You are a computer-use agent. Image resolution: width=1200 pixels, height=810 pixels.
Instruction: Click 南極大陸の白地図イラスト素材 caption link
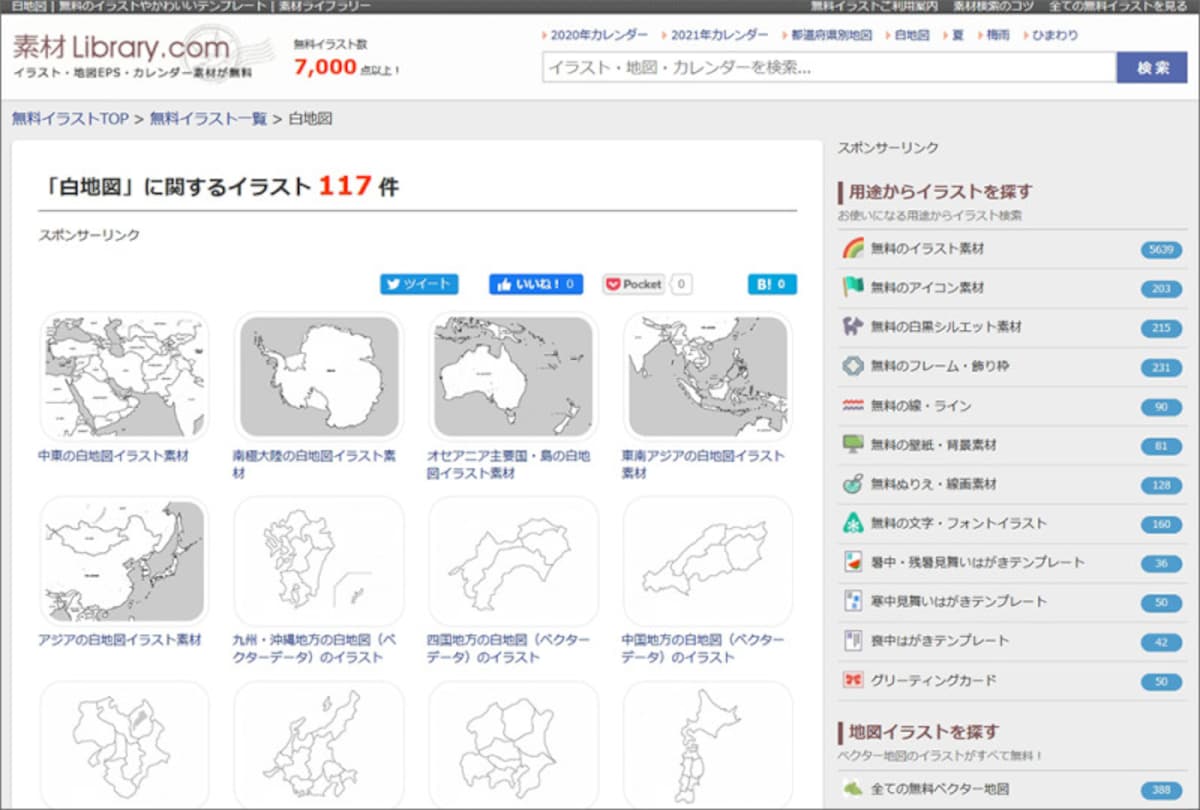(314, 464)
